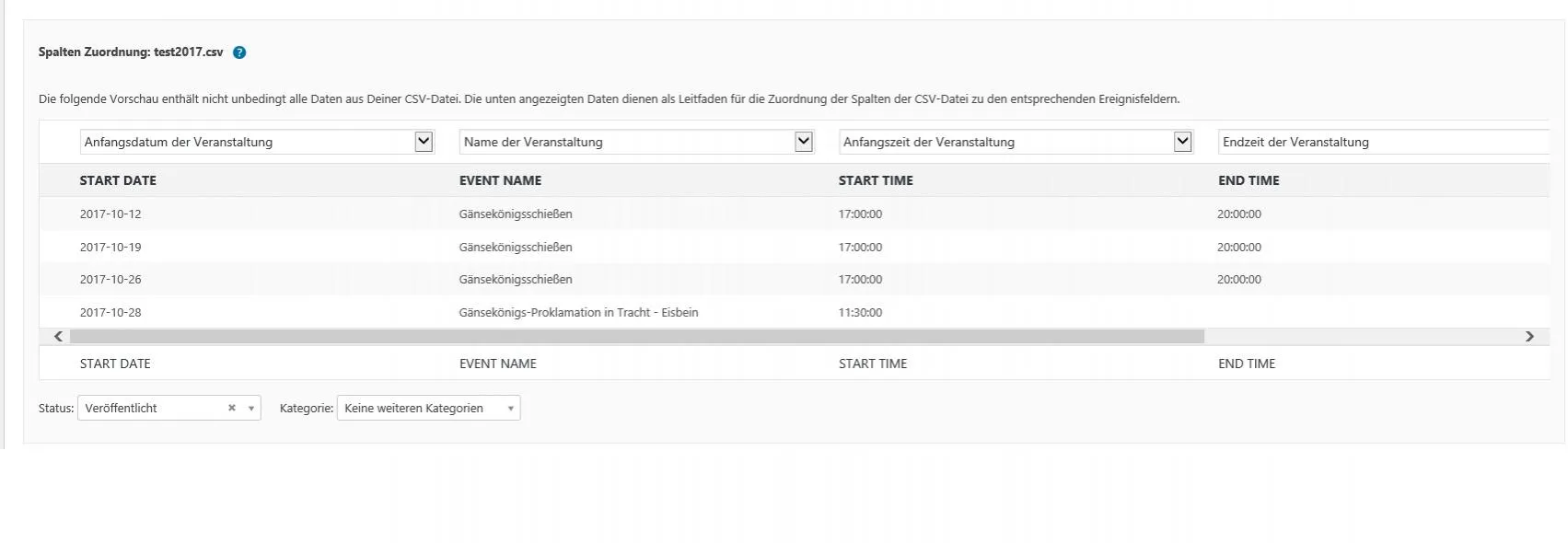
Task: Click the scroll left arrow
Action: coord(58,337)
